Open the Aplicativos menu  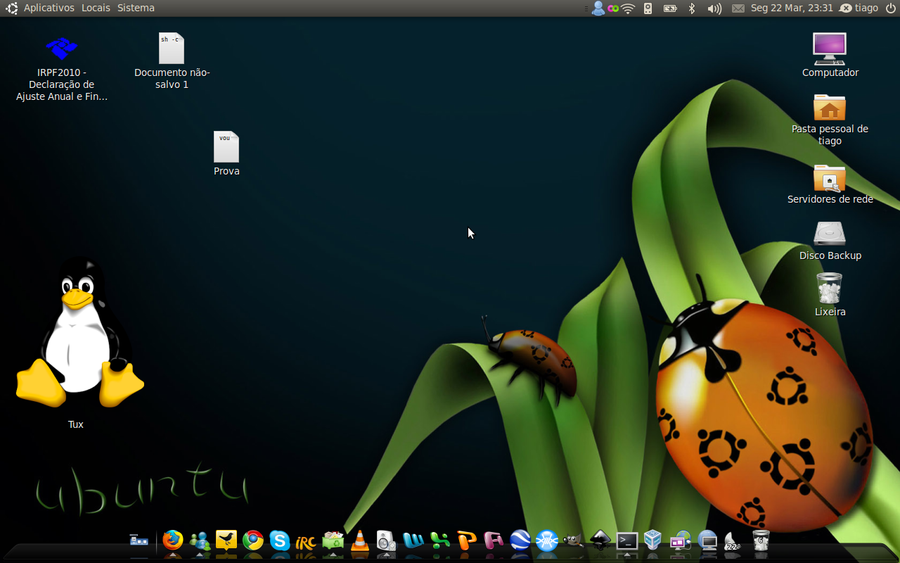click(49, 8)
